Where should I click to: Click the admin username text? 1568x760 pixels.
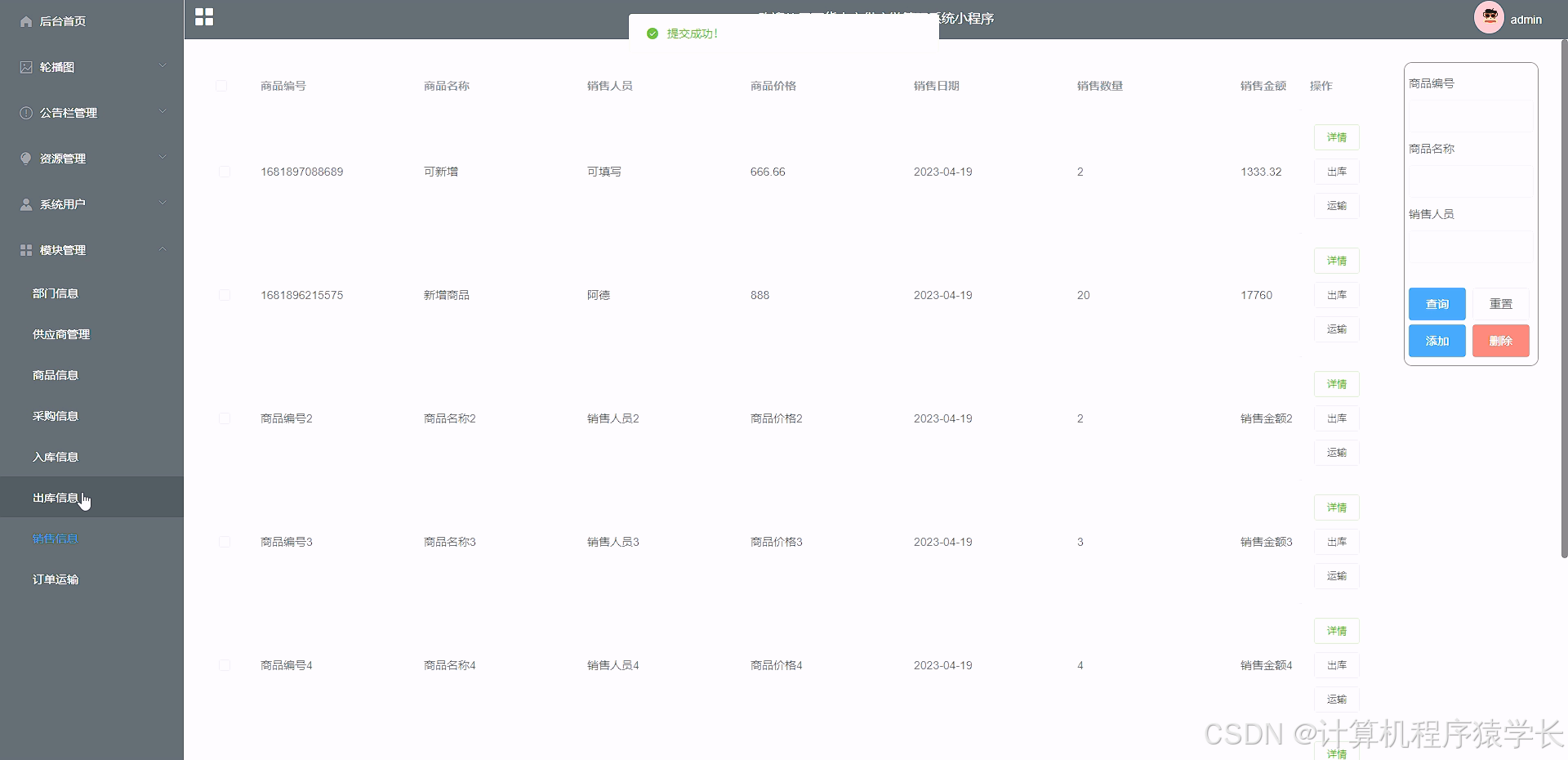tap(1526, 20)
